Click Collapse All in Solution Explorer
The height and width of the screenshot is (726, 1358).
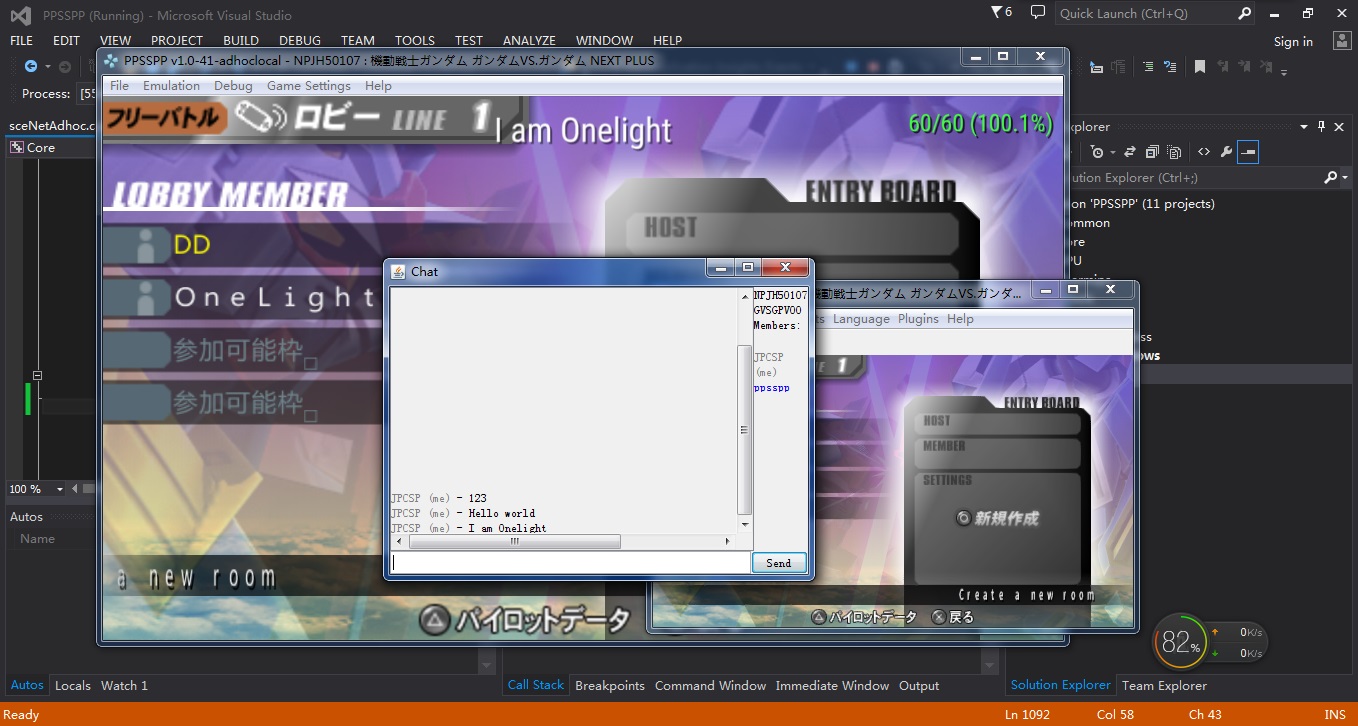[1152, 152]
